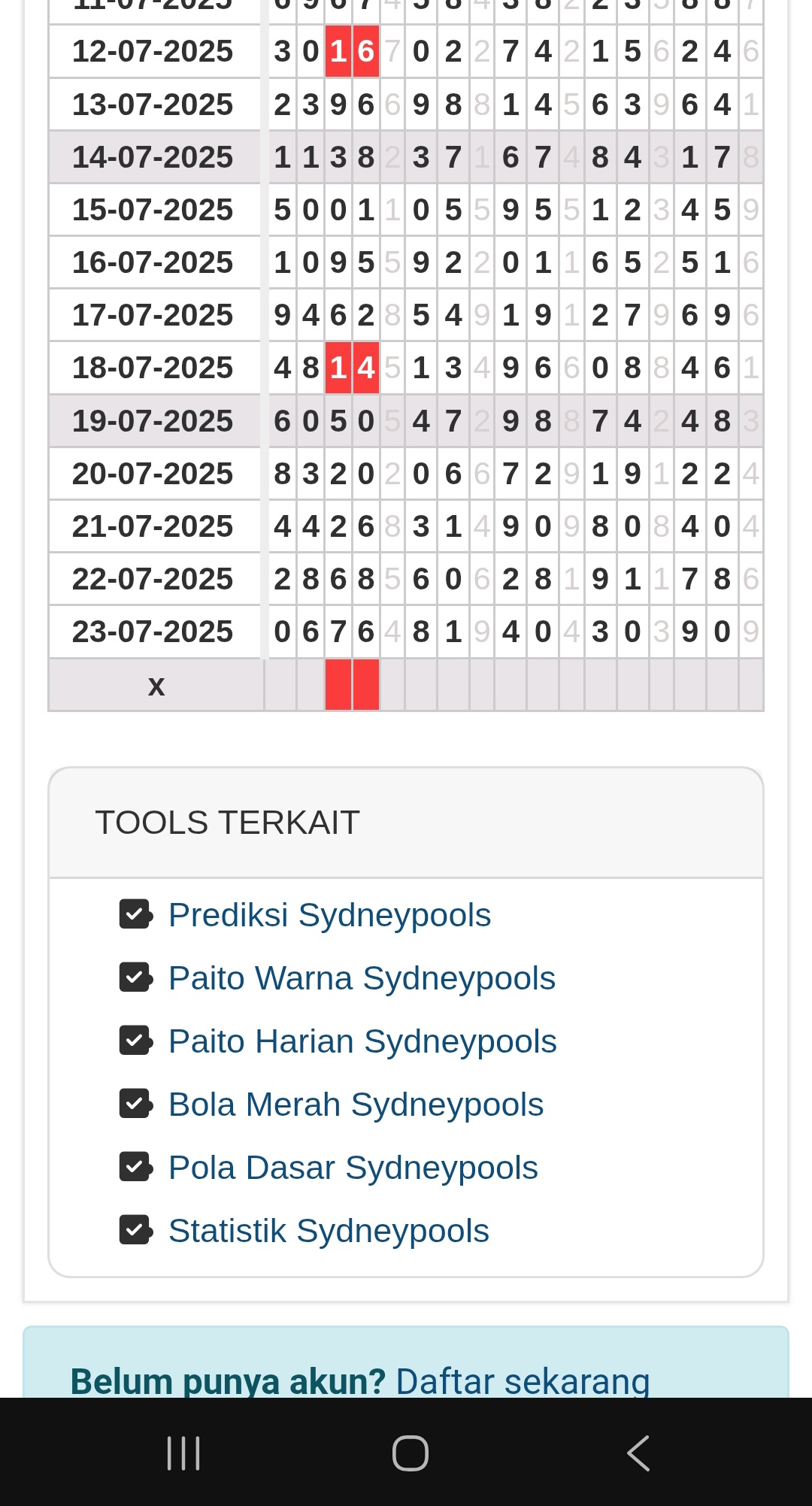This screenshot has height=1506, width=812.
Task: Click the check icon beside Statistik Sydneypools
Action: click(135, 1230)
